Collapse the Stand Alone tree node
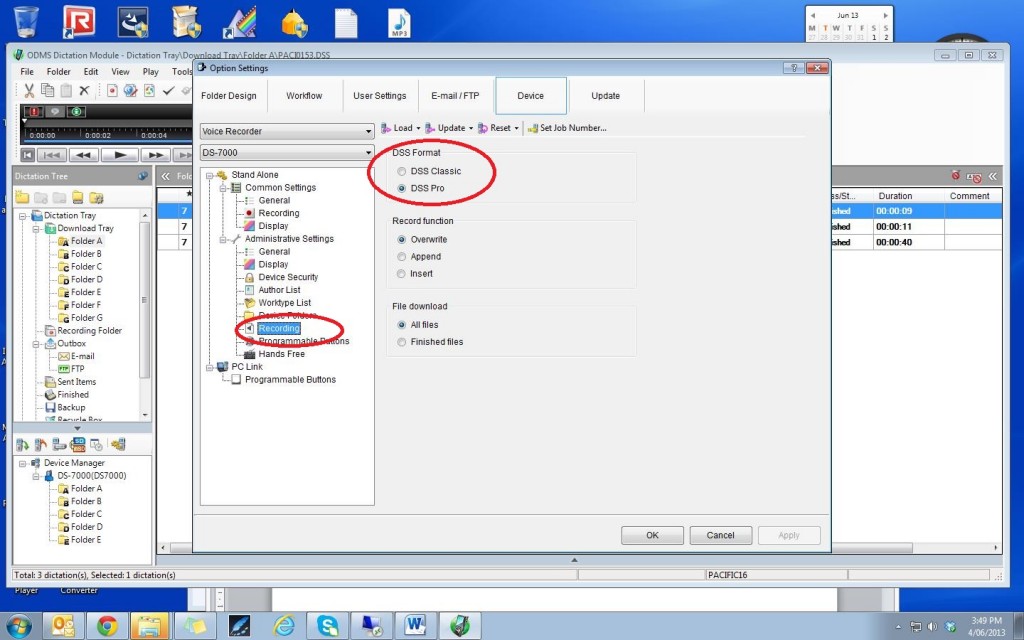Viewport: 1024px width, 640px height. tap(210, 175)
